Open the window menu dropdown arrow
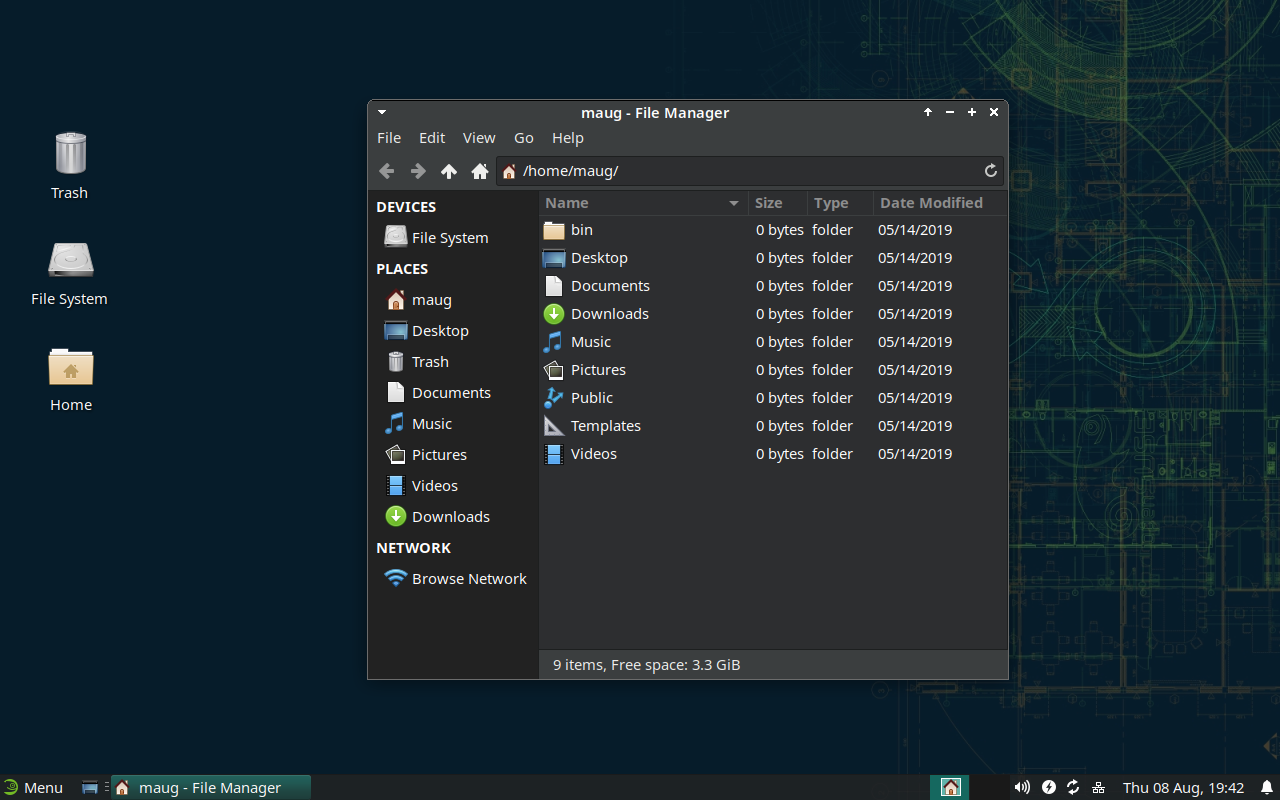 (x=382, y=113)
